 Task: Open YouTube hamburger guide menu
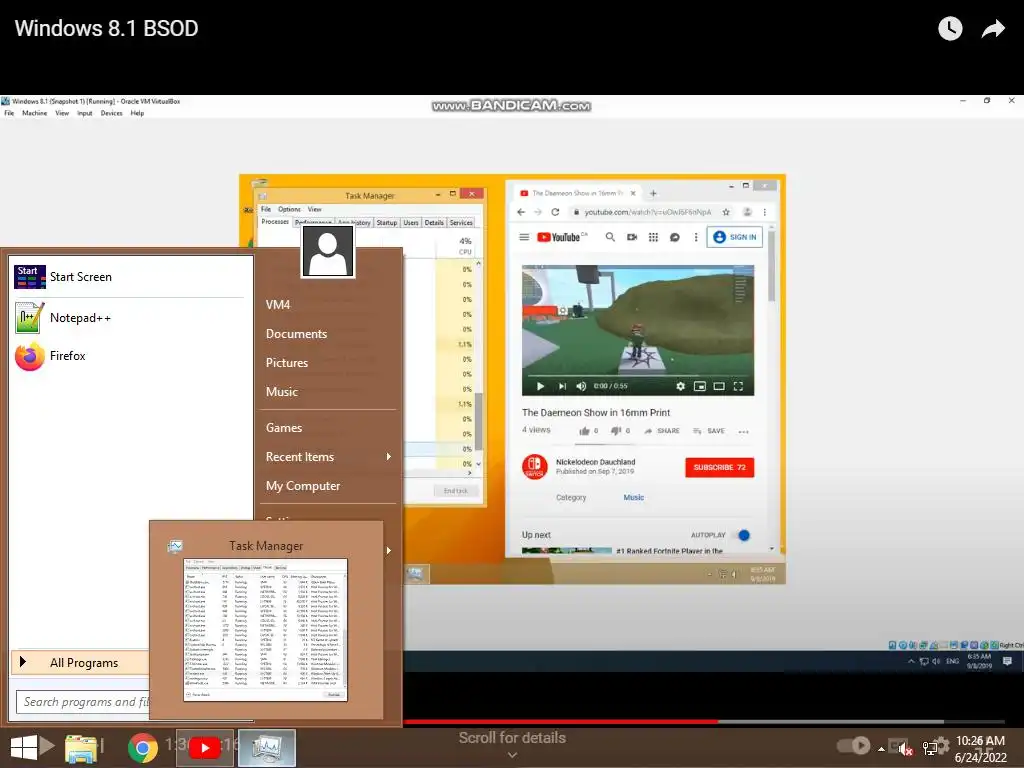(524, 237)
